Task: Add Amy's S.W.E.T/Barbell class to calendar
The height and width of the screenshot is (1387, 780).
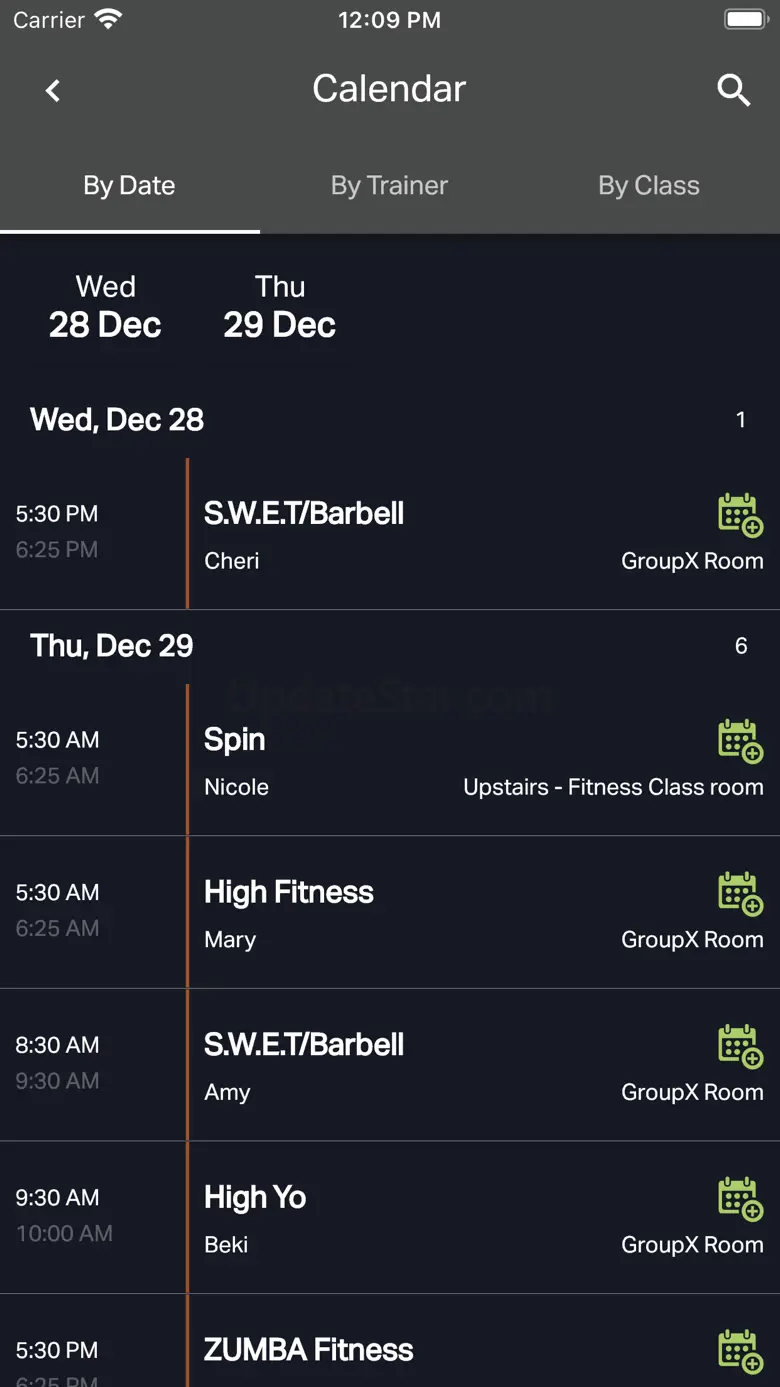Action: click(x=740, y=1046)
